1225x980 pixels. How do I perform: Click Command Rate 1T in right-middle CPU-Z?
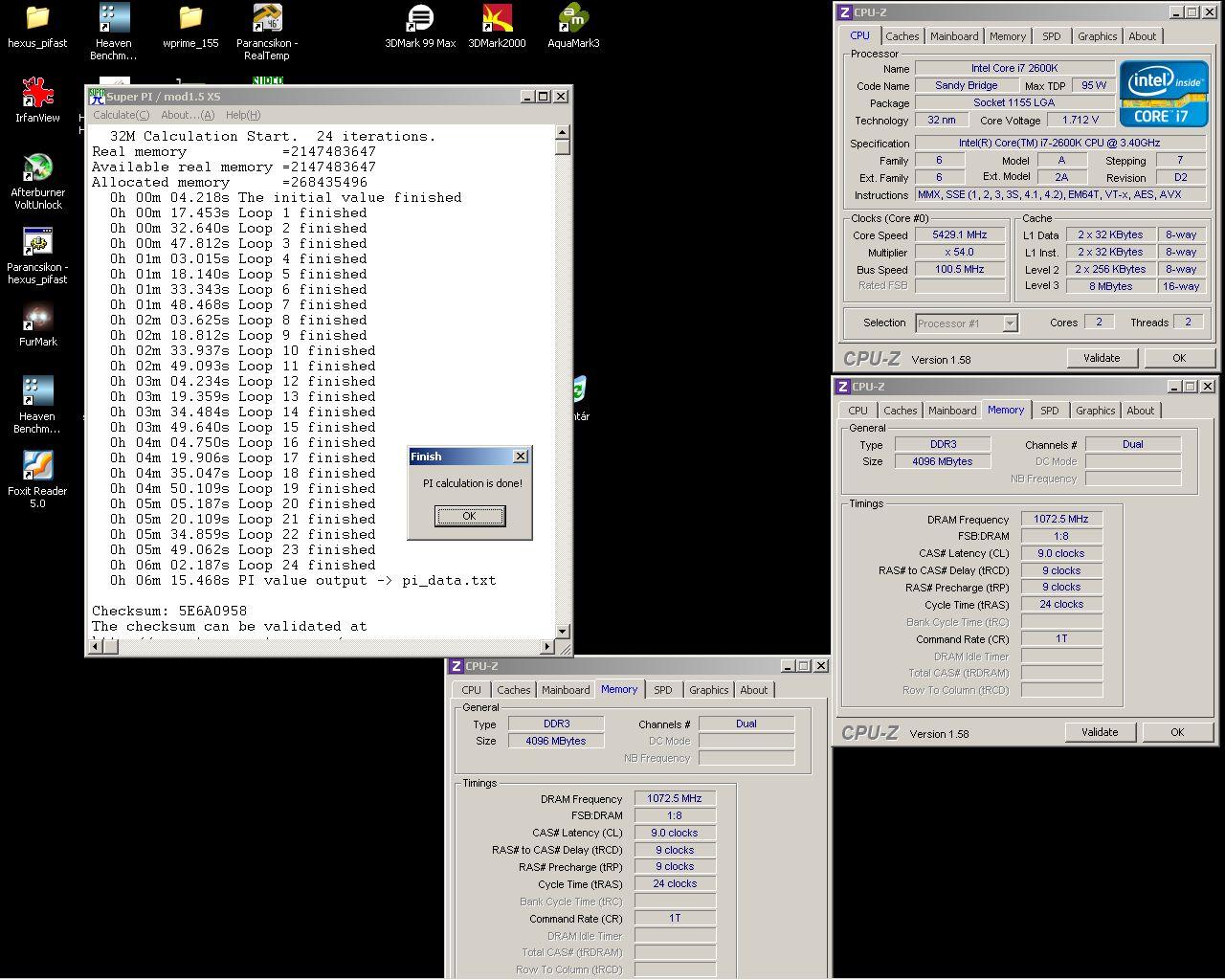(1061, 638)
